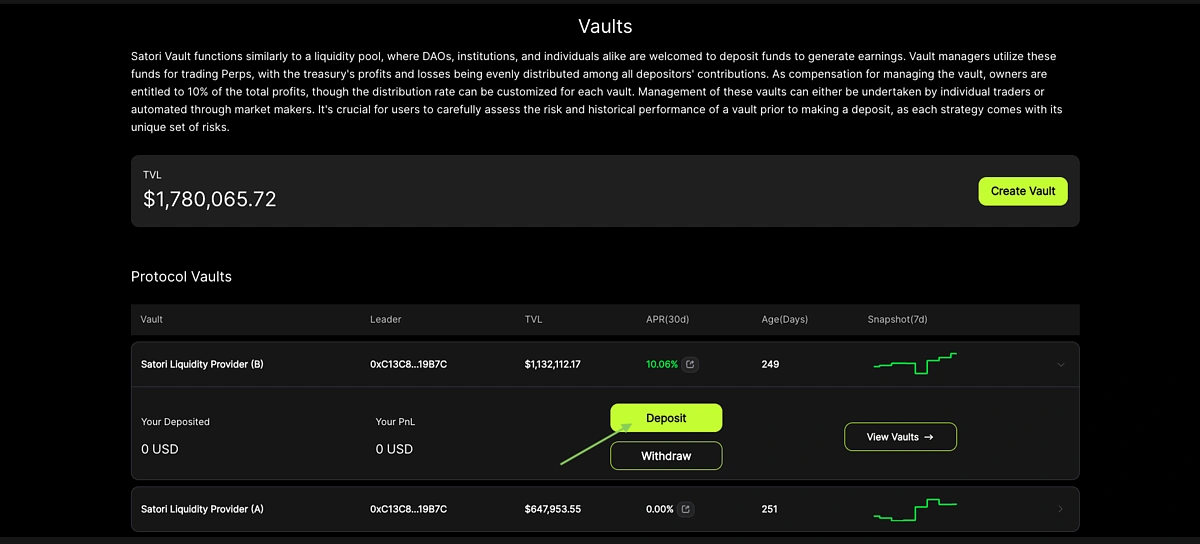This screenshot has height=544, width=1200.
Task: View 7d snapshot chart for Provider (B)
Action: (x=915, y=364)
